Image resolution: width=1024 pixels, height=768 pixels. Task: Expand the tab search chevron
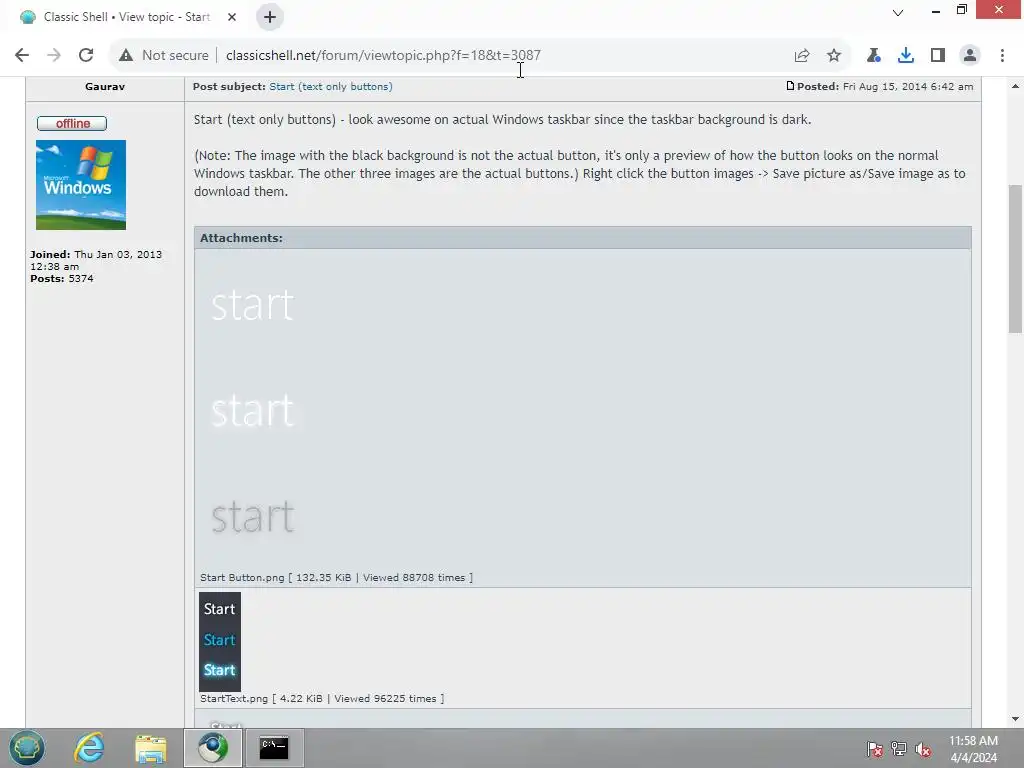pyautogui.click(x=898, y=12)
